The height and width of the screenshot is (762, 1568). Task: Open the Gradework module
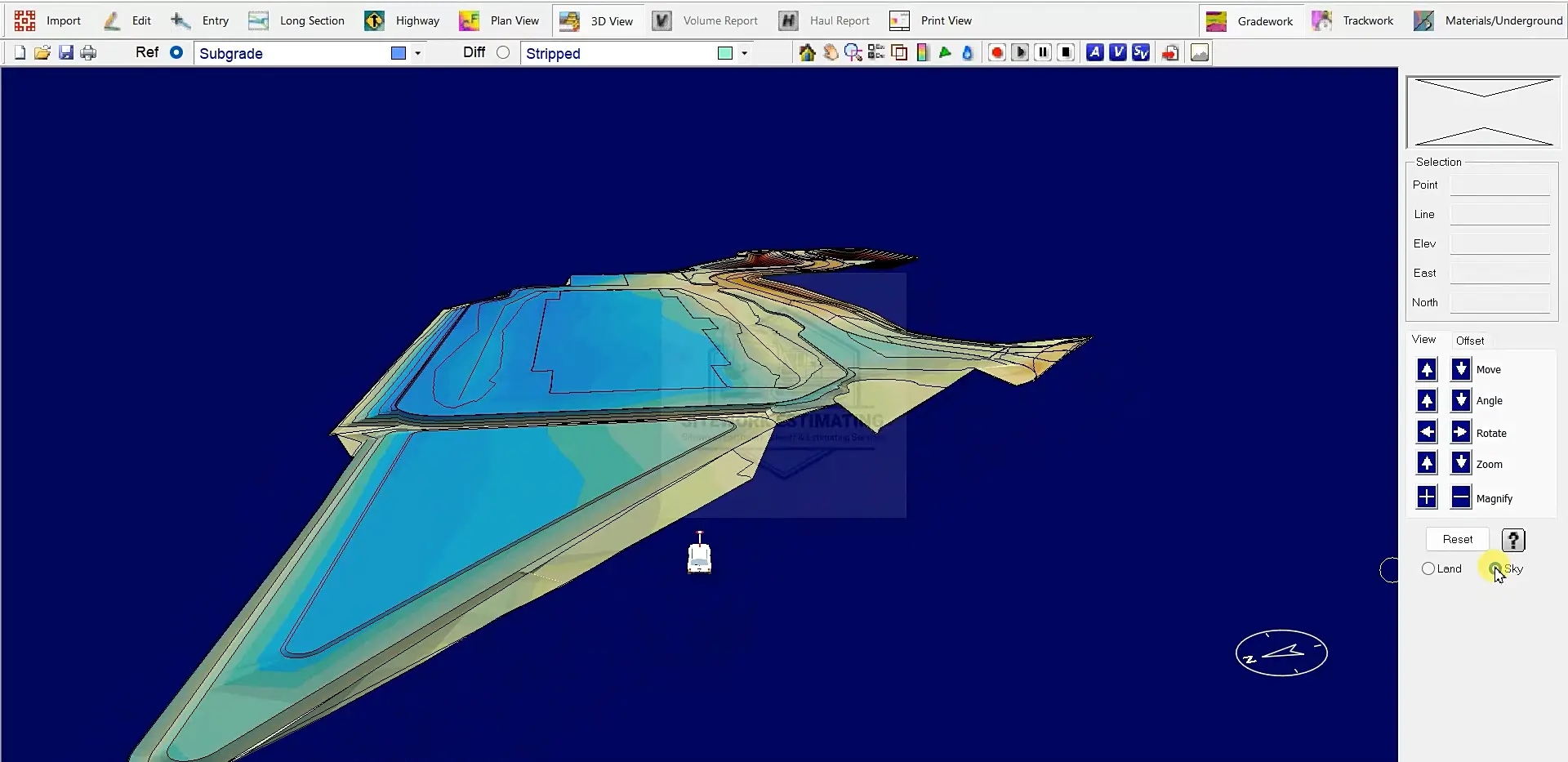[x=1249, y=20]
